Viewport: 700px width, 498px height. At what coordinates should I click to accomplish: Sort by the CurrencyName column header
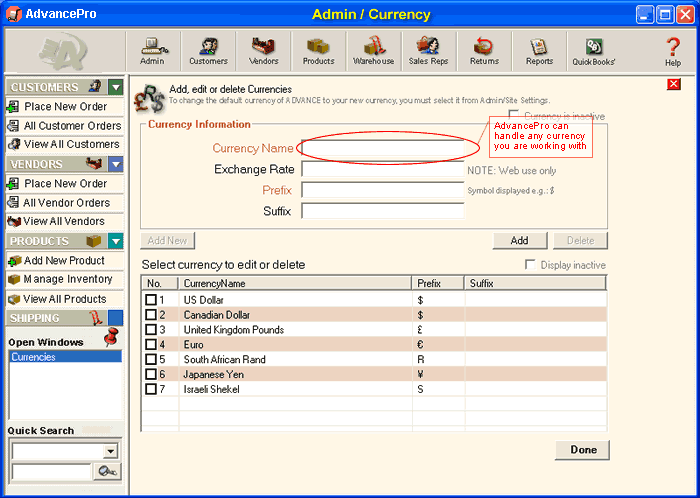[x=295, y=283]
